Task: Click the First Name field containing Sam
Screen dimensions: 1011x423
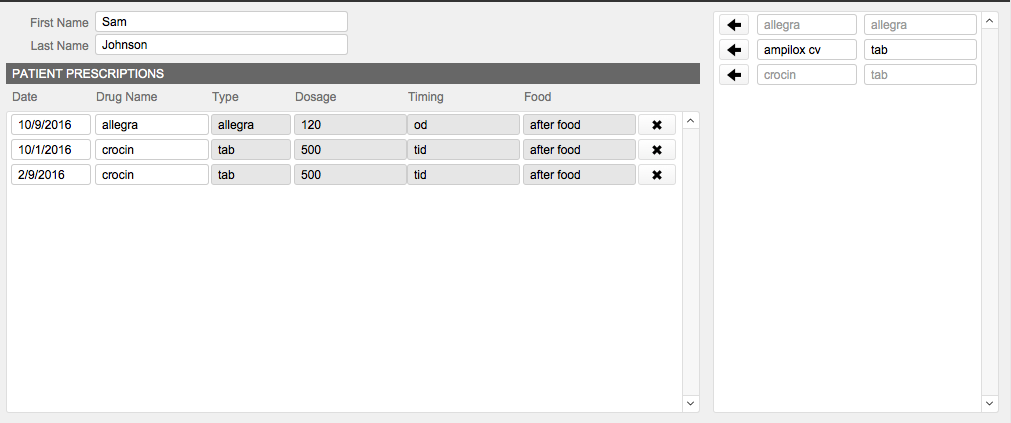Action: pos(221,22)
